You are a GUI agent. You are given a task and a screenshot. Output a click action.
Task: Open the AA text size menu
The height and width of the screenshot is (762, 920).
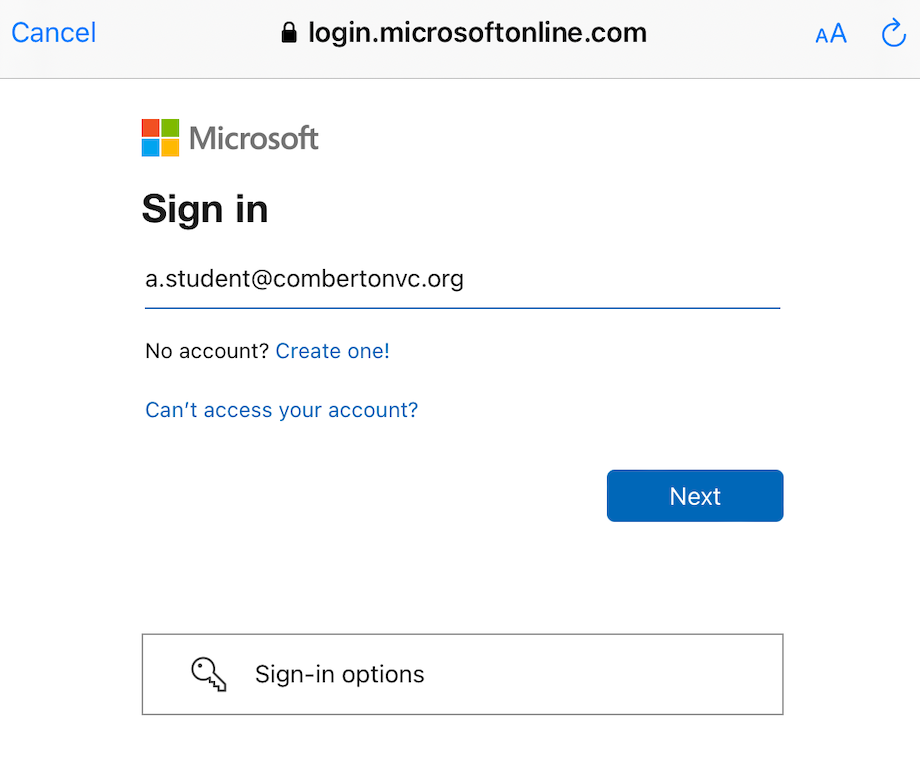[x=831, y=33]
